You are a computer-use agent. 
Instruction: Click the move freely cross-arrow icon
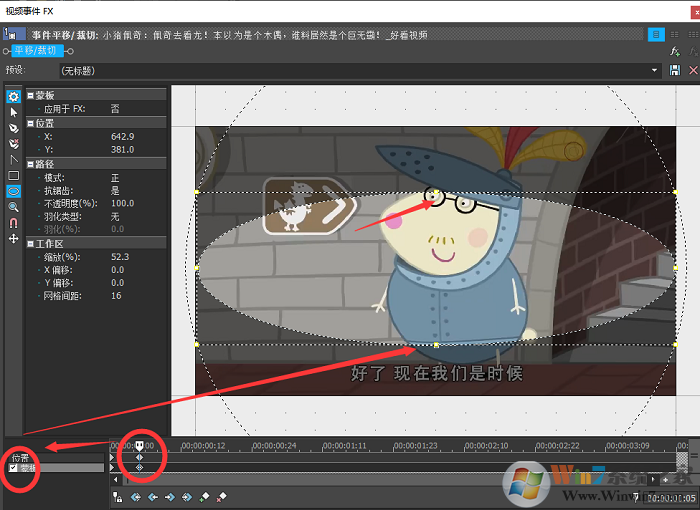(14, 238)
